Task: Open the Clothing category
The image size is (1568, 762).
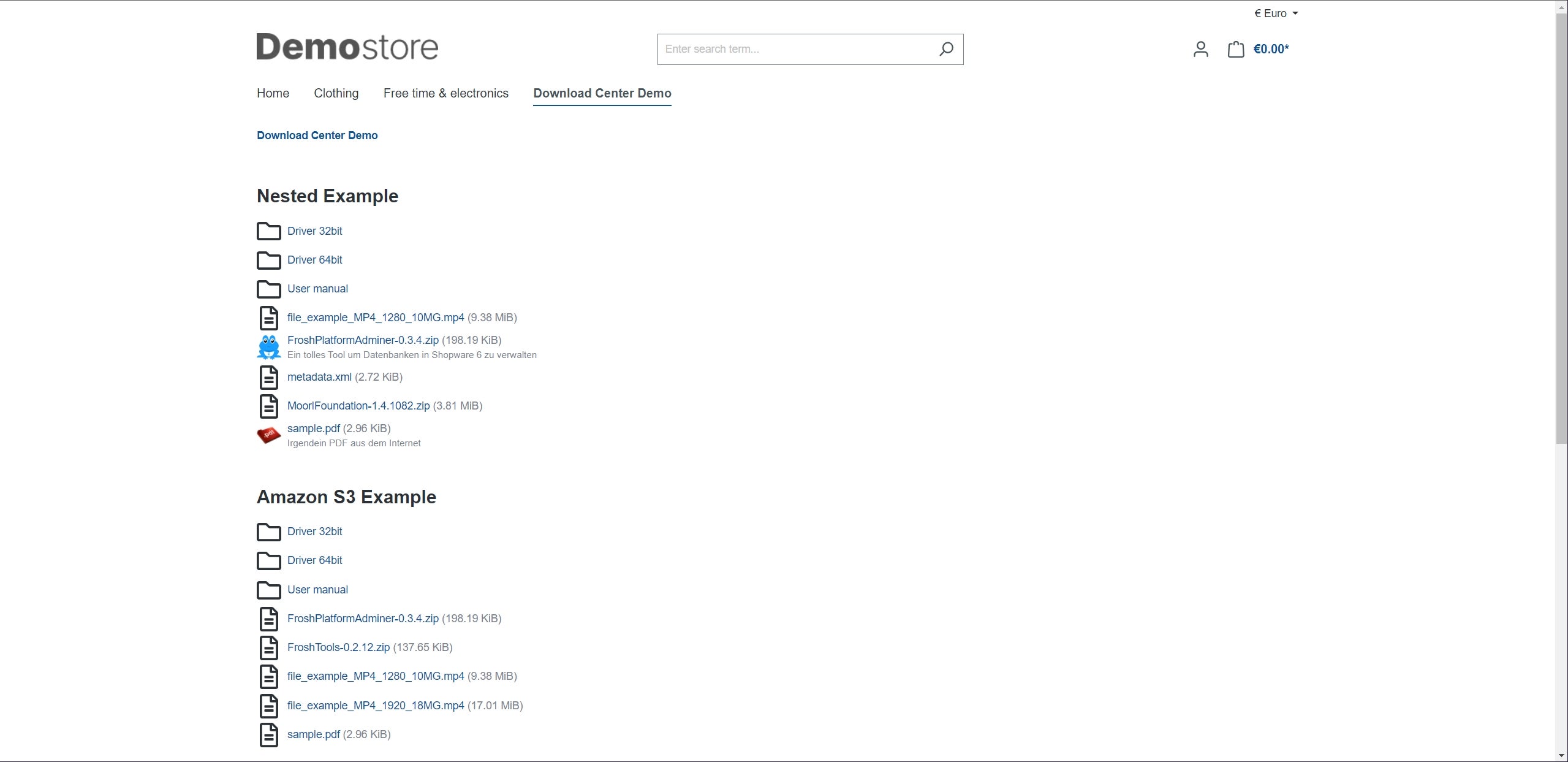Action: point(336,93)
